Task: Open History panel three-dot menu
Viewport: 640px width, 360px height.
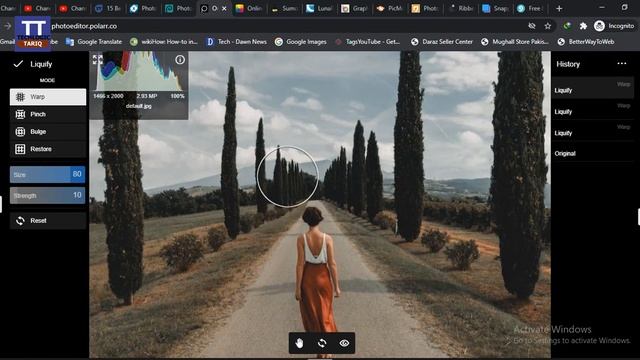Action: coord(622,63)
